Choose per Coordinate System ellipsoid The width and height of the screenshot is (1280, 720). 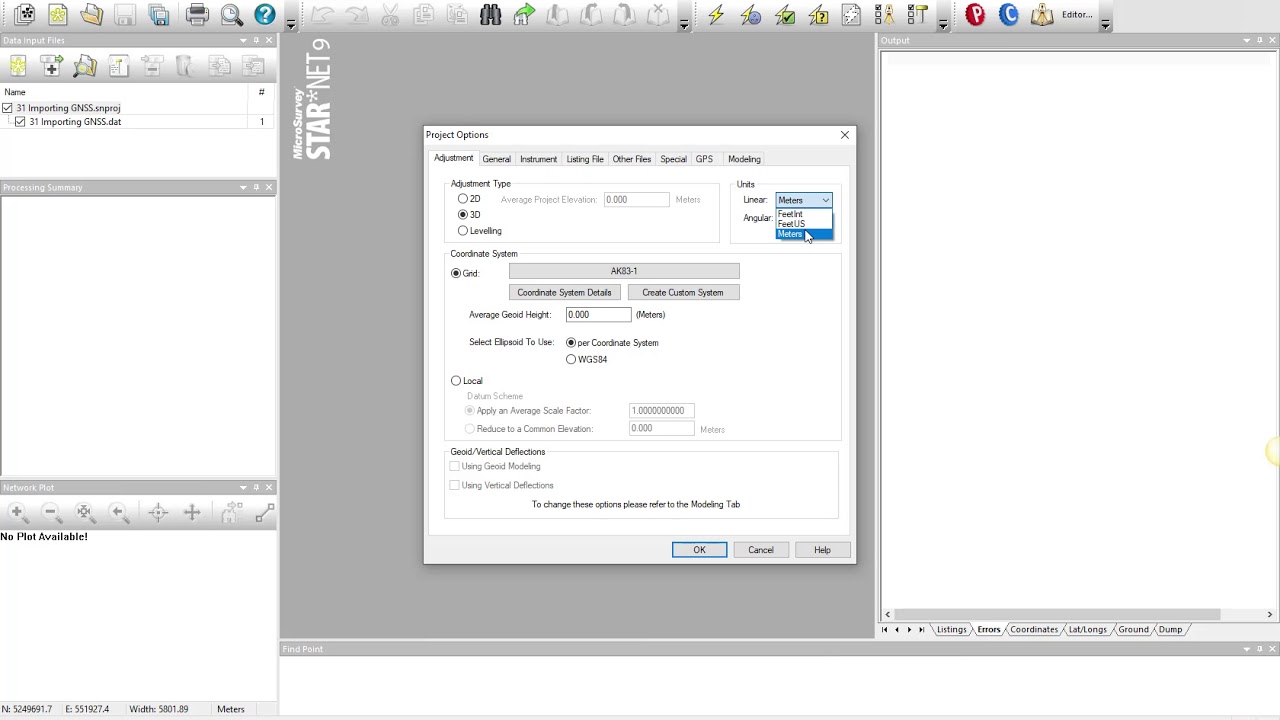(x=571, y=342)
